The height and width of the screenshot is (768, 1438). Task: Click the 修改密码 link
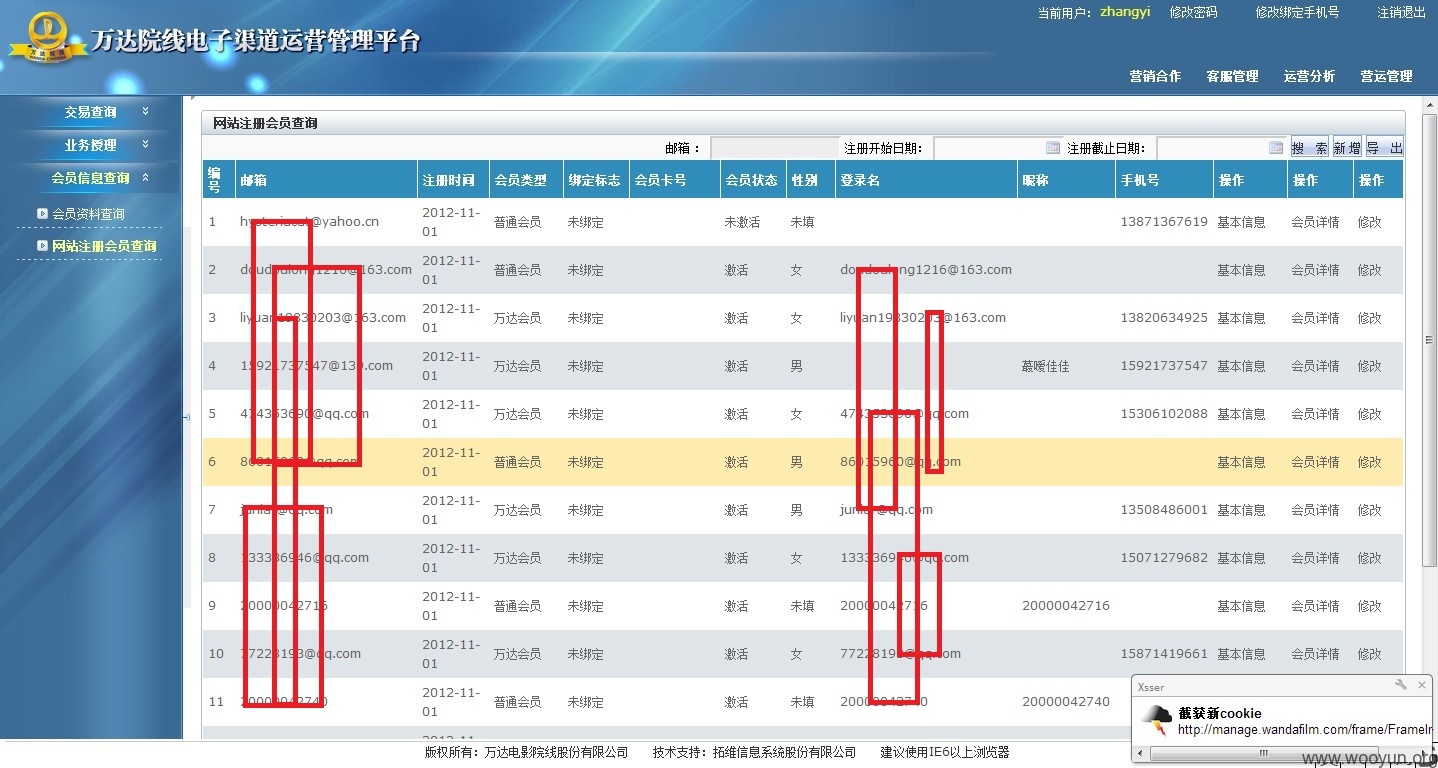(1193, 12)
